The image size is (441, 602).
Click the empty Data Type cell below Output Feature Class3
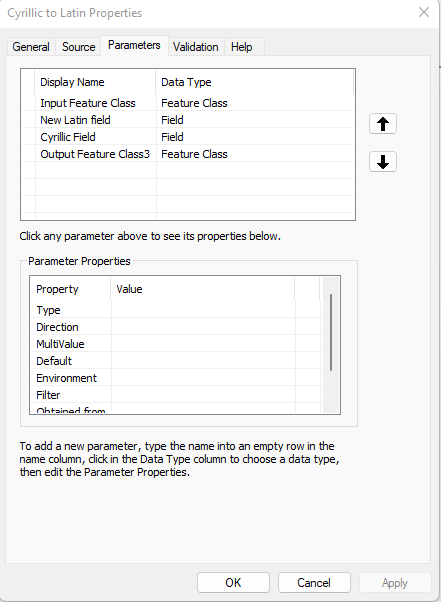coord(255,170)
